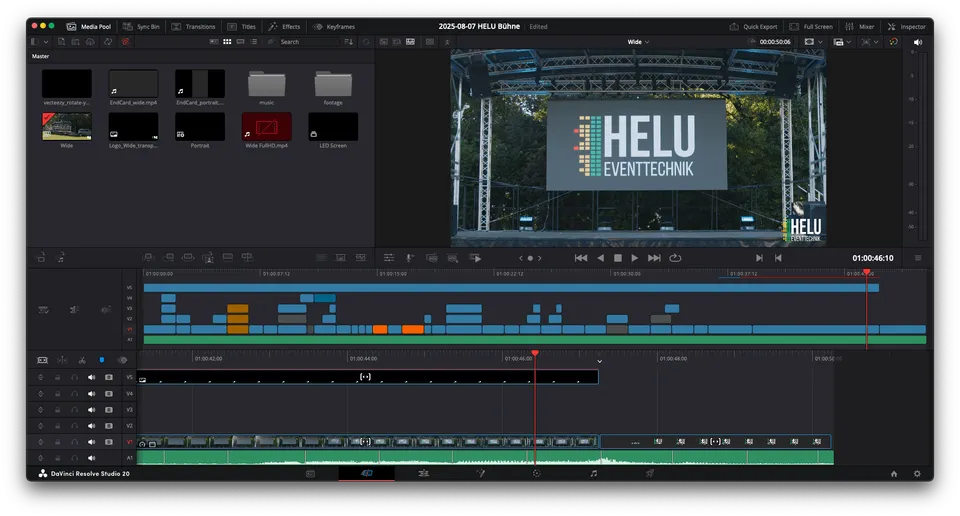Open the footage folder bin

[333, 84]
